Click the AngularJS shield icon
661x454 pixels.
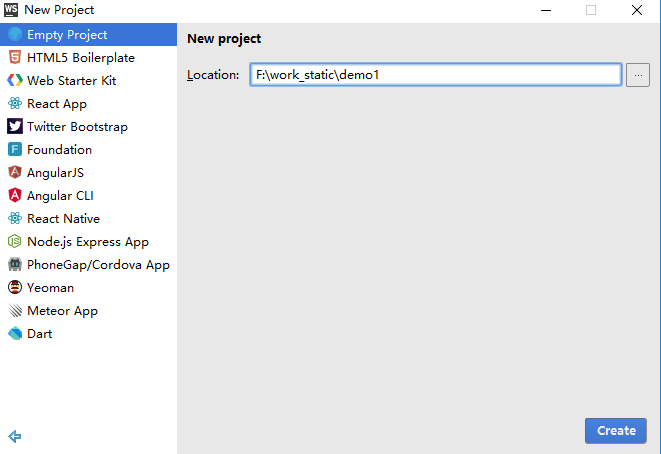coord(15,173)
